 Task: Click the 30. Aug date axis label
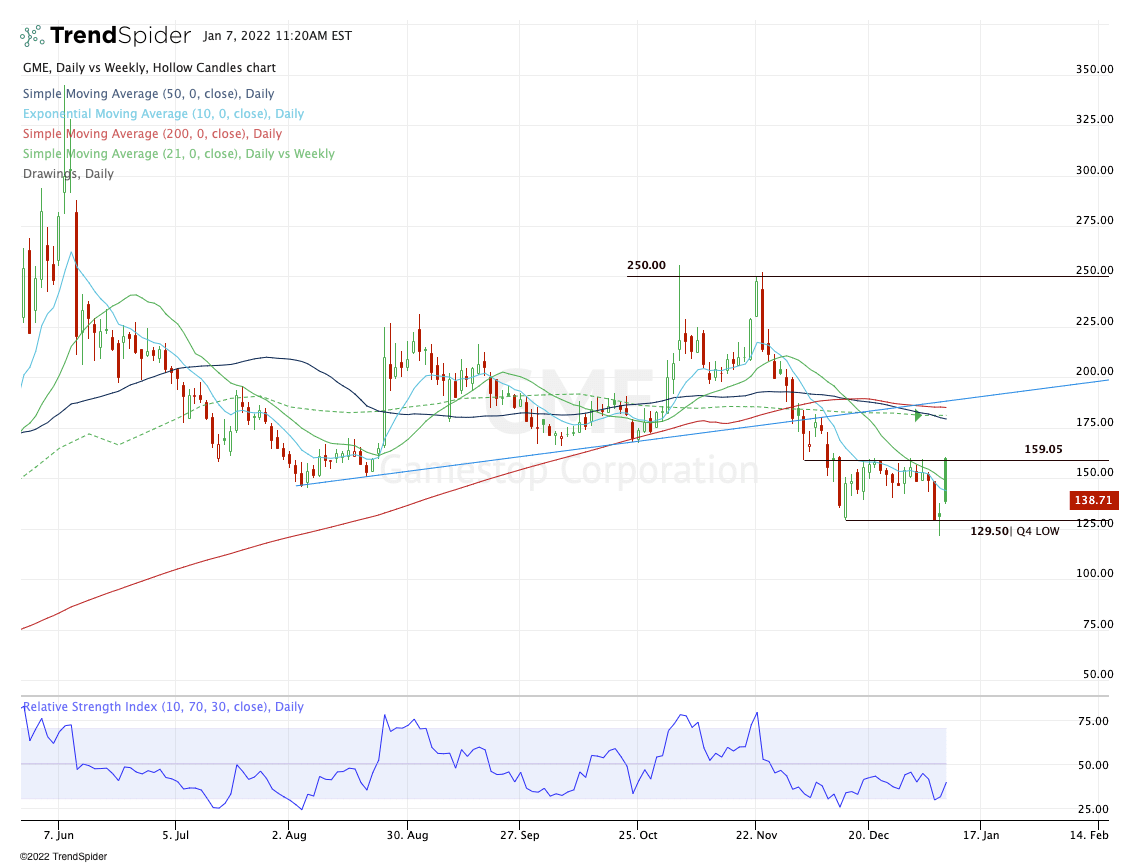(408, 835)
